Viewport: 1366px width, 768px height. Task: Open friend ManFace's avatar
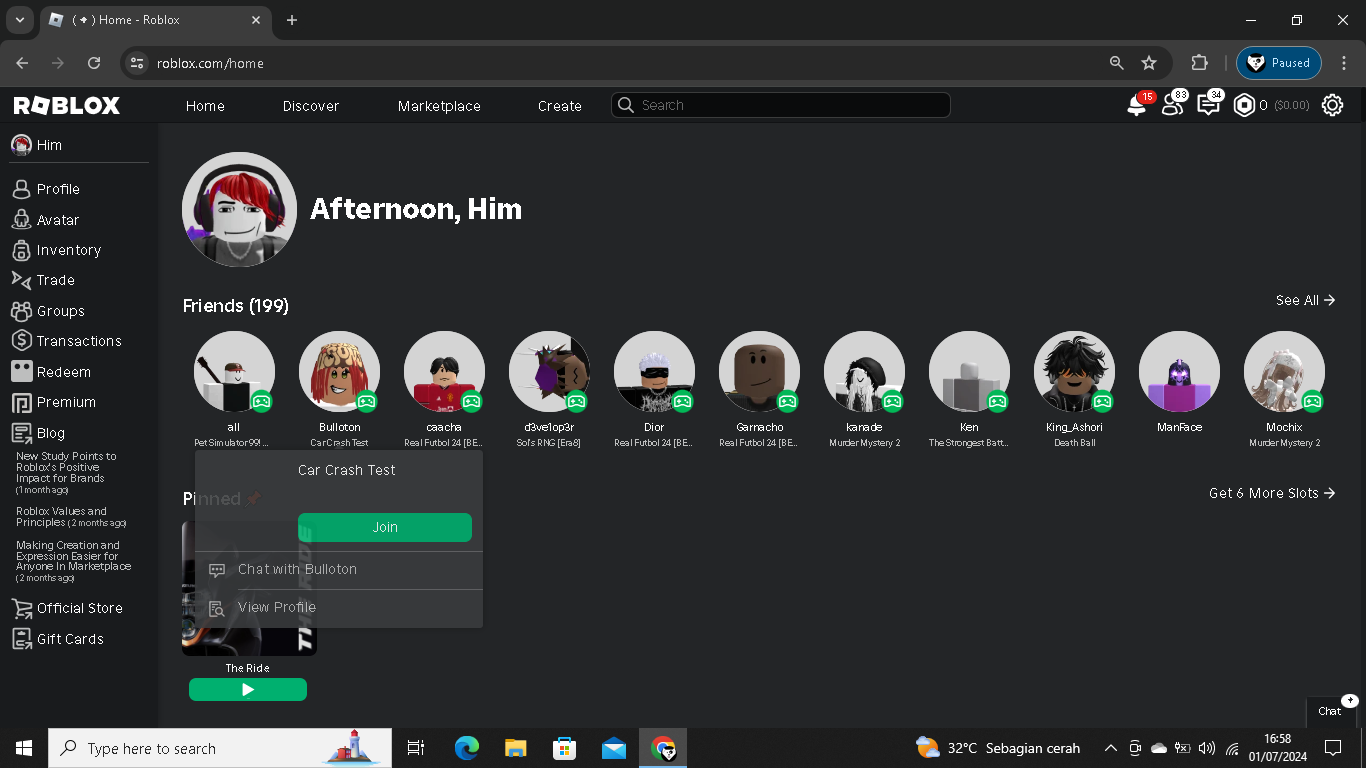click(x=1179, y=372)
